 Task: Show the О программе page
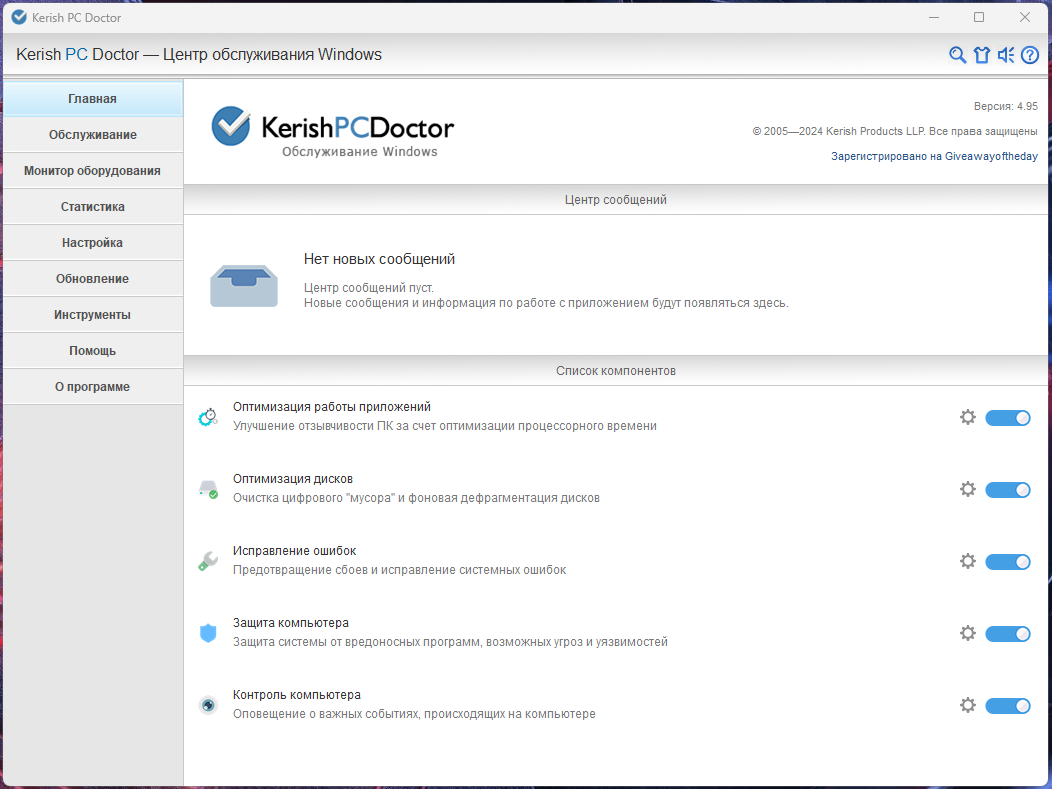[x=93, y=386]
